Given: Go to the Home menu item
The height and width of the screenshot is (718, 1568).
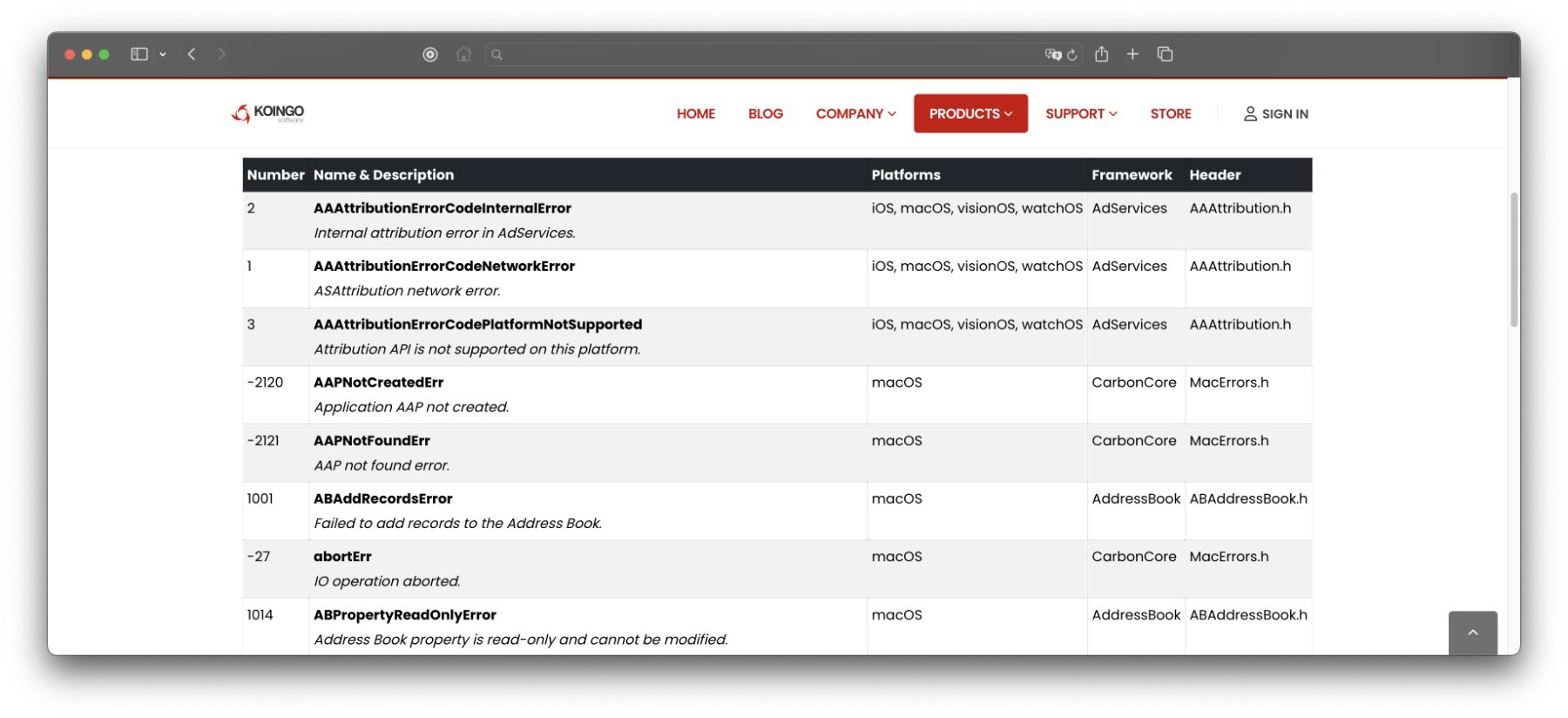Looking at the screenshot, I should click(x=695, y=113).
